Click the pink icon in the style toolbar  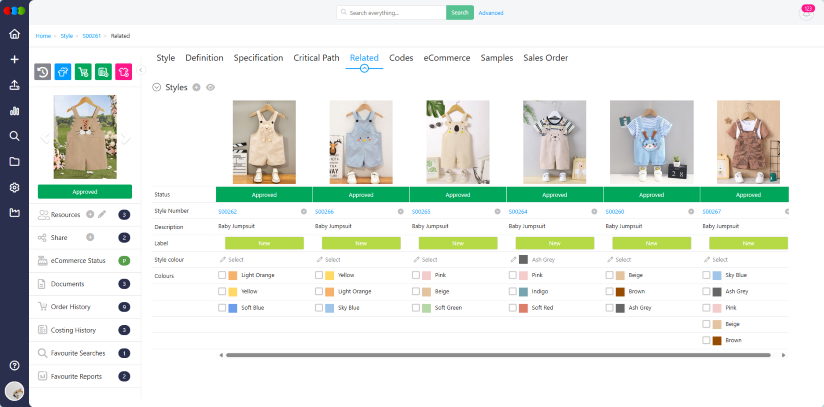(124, 72)
